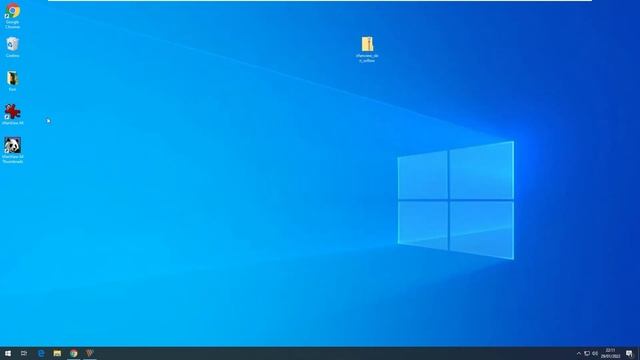Open the Recycle Bin on the desktop
The image size is (640, 360).
point(12,47)
